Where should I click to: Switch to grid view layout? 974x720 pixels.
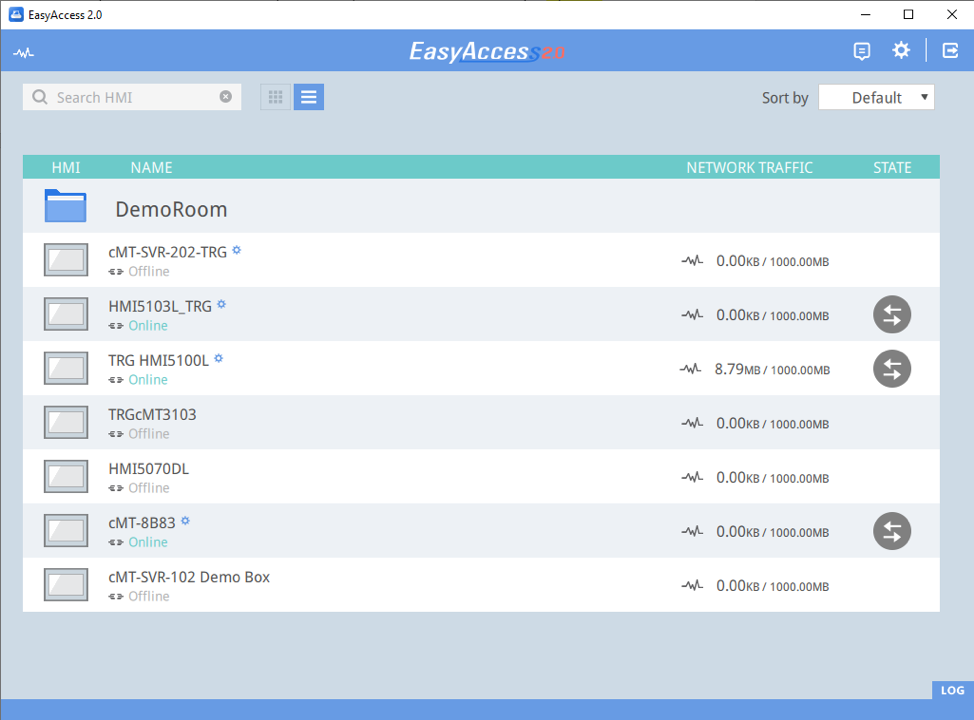(x=276, y=97)
